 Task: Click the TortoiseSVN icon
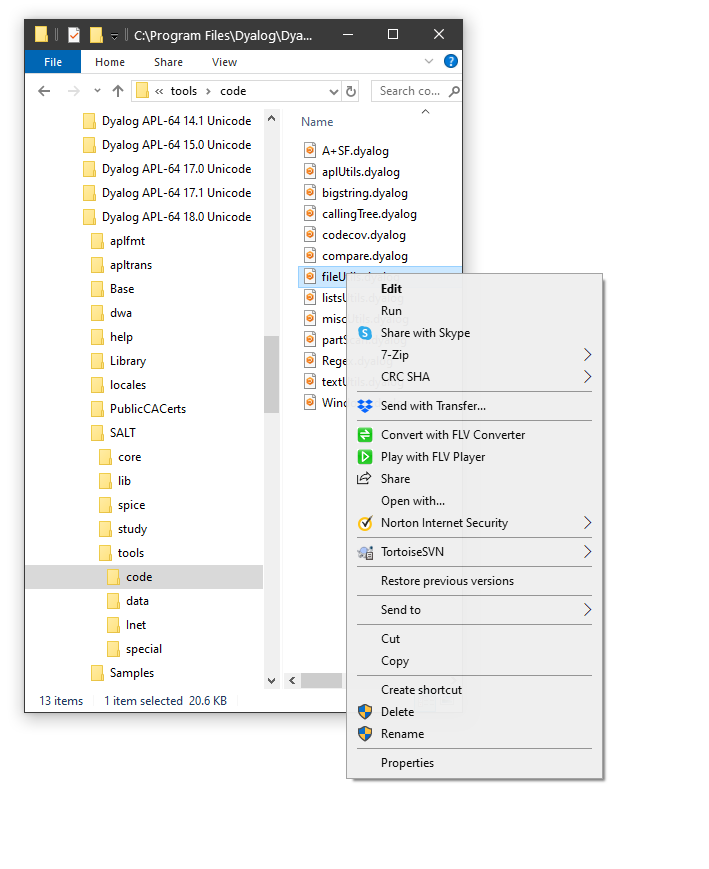click(365, 552)
